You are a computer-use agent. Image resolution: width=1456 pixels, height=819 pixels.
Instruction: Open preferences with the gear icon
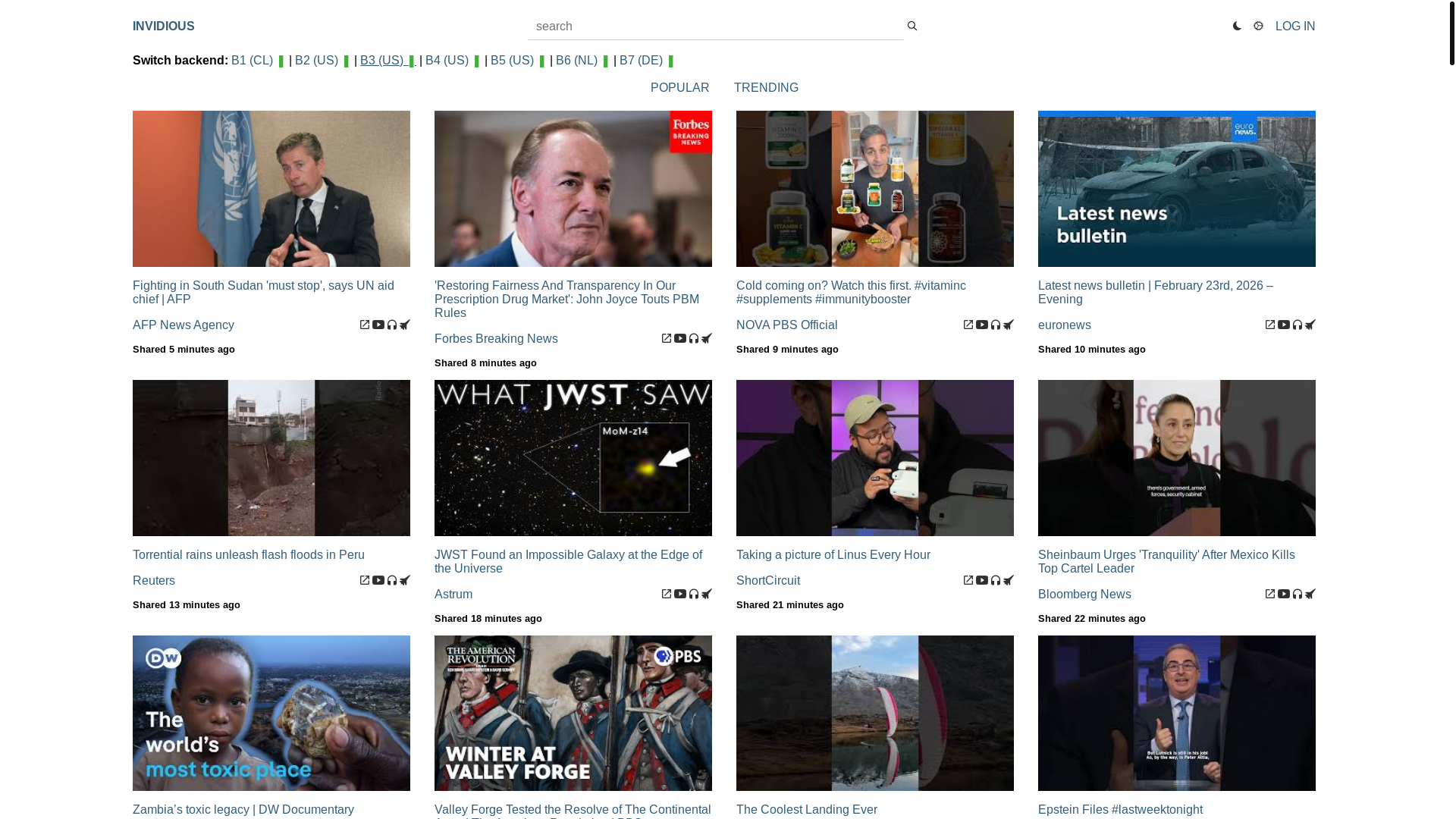[x=1258, y=27]
